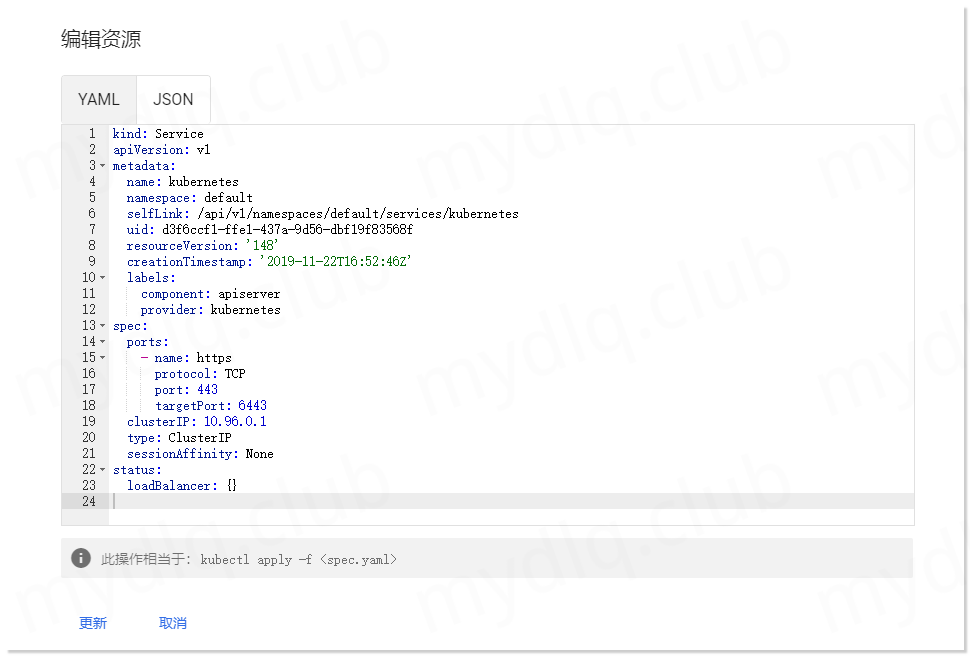Place cursor on 'kind: Service' line
This screenshot has width=970, height=656.
[158, 134]
